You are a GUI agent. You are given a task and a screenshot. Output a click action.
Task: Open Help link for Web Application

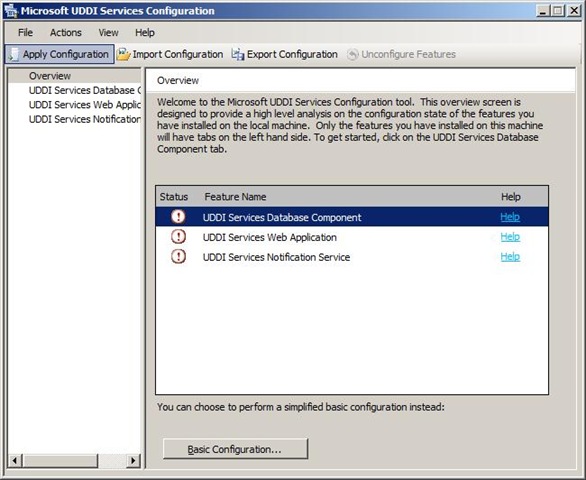coord(510,237)
